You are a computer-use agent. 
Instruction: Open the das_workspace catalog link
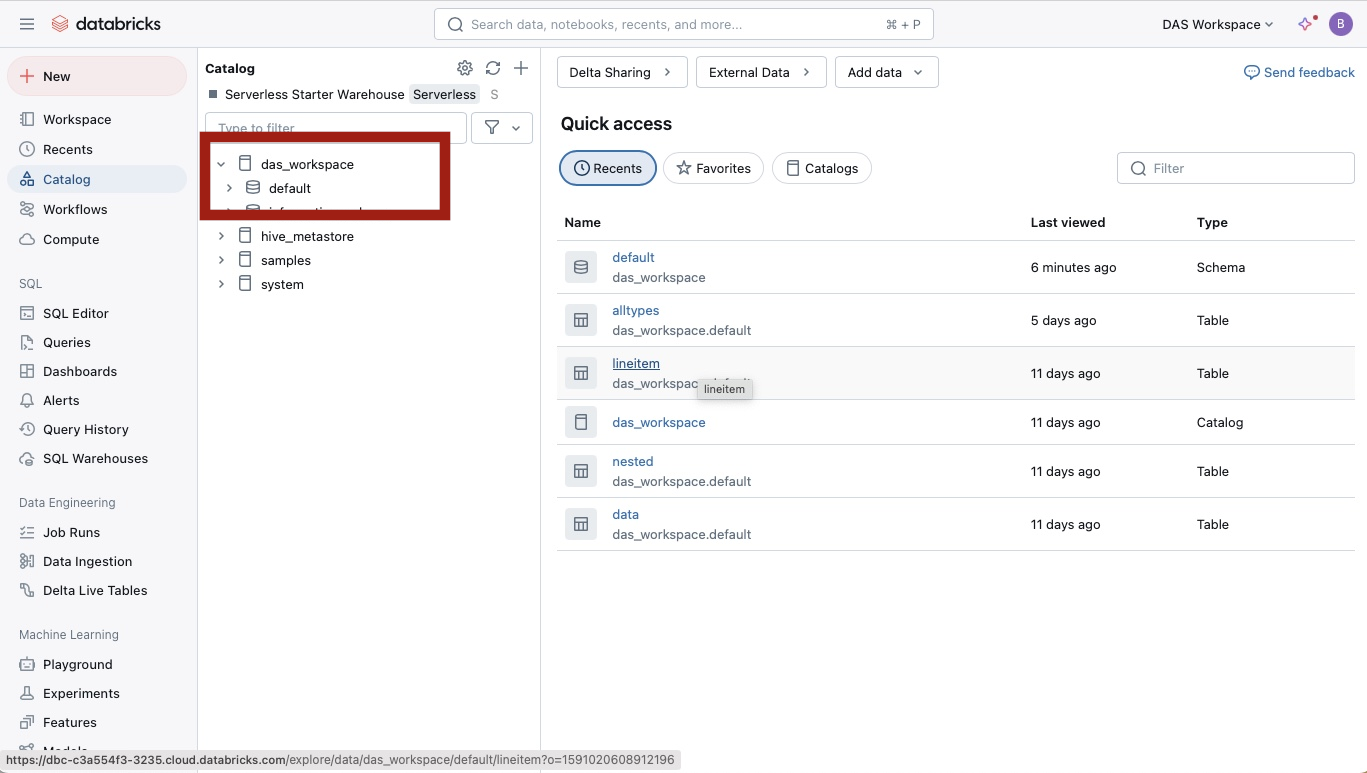(x=659, y=422)
